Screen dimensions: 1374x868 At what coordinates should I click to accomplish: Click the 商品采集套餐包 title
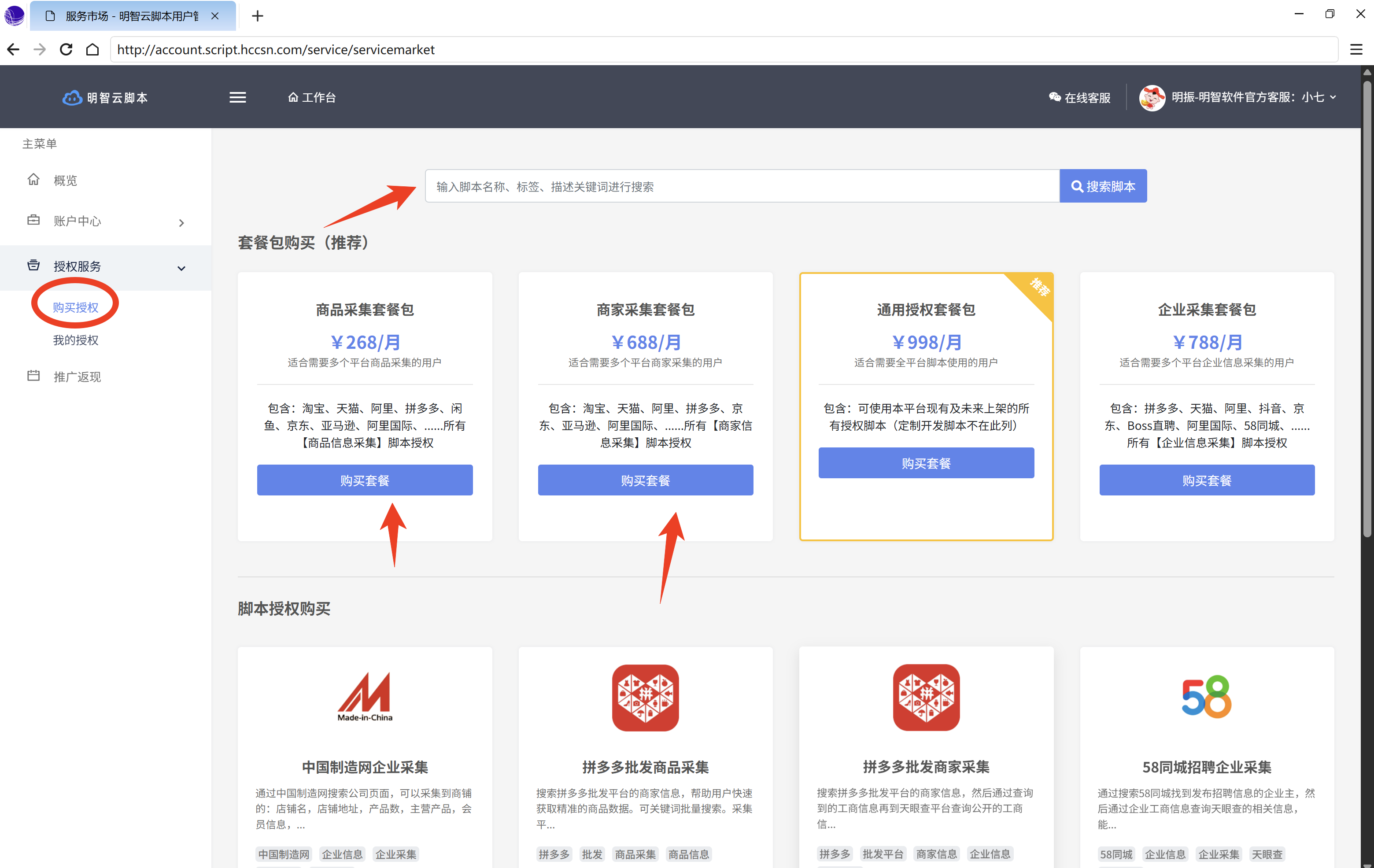coord(365,310)
